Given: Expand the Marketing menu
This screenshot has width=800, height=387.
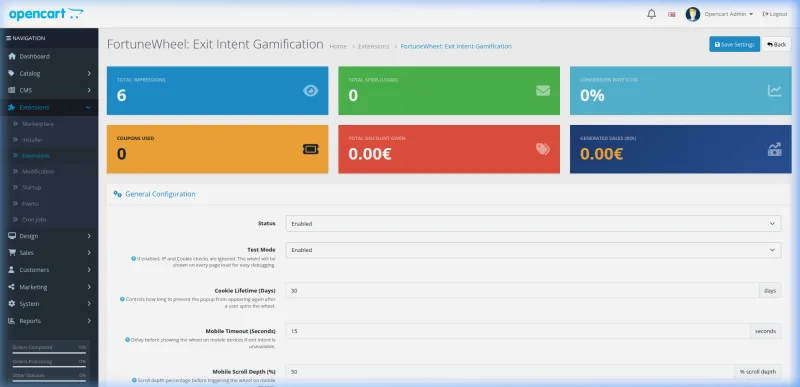Looking at the screenshot, I should pos(49,287).
